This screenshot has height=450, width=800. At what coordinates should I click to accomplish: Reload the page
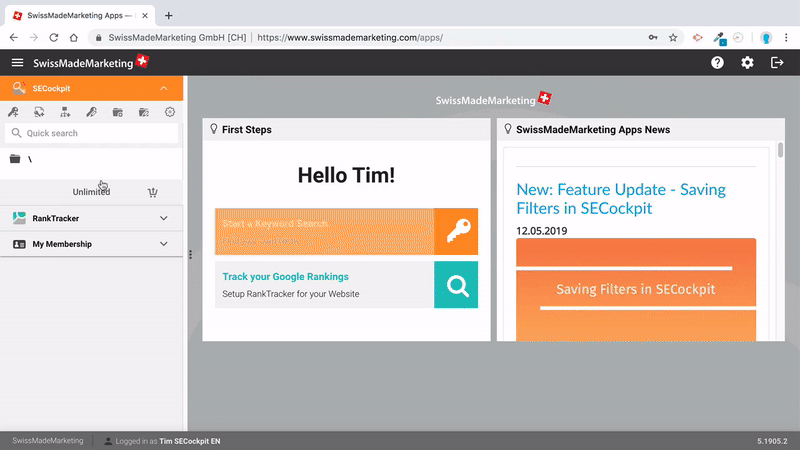pos(54,37)
